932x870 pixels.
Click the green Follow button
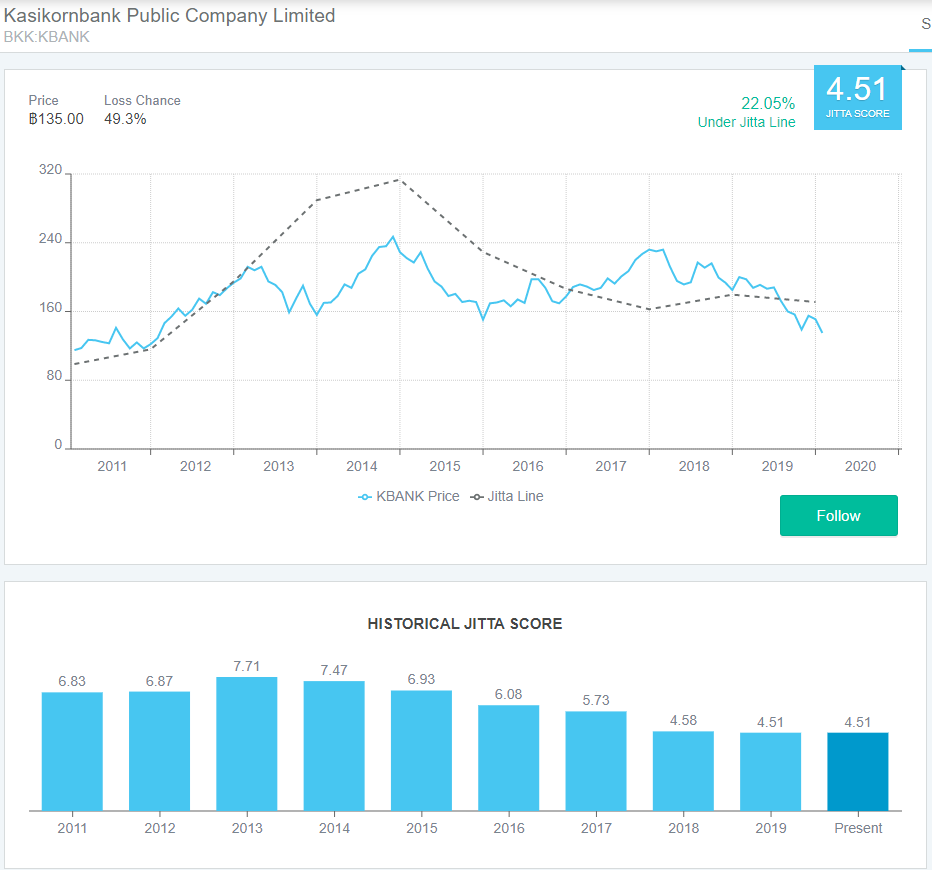pos(839,515)
